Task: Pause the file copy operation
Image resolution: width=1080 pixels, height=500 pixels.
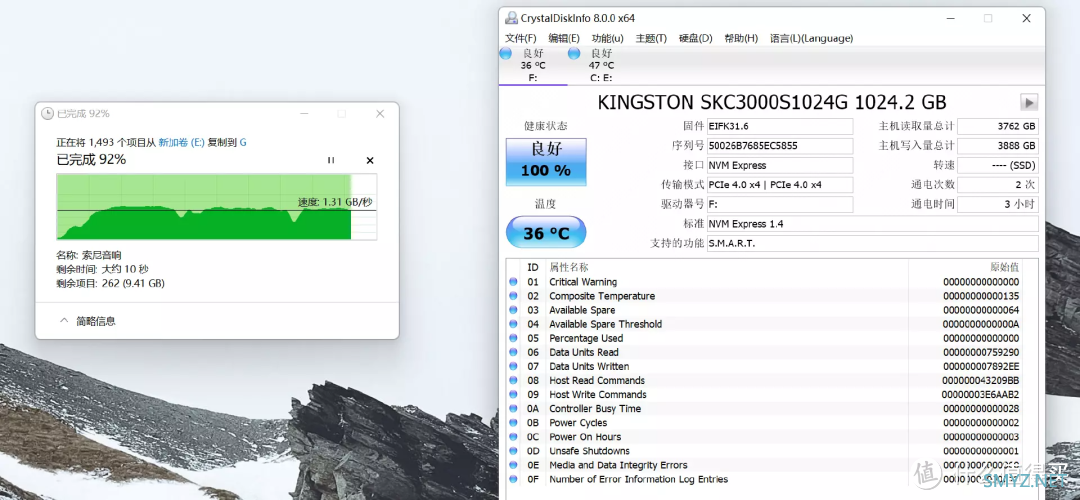Action: pyautogui.click(x=331, y=160)
